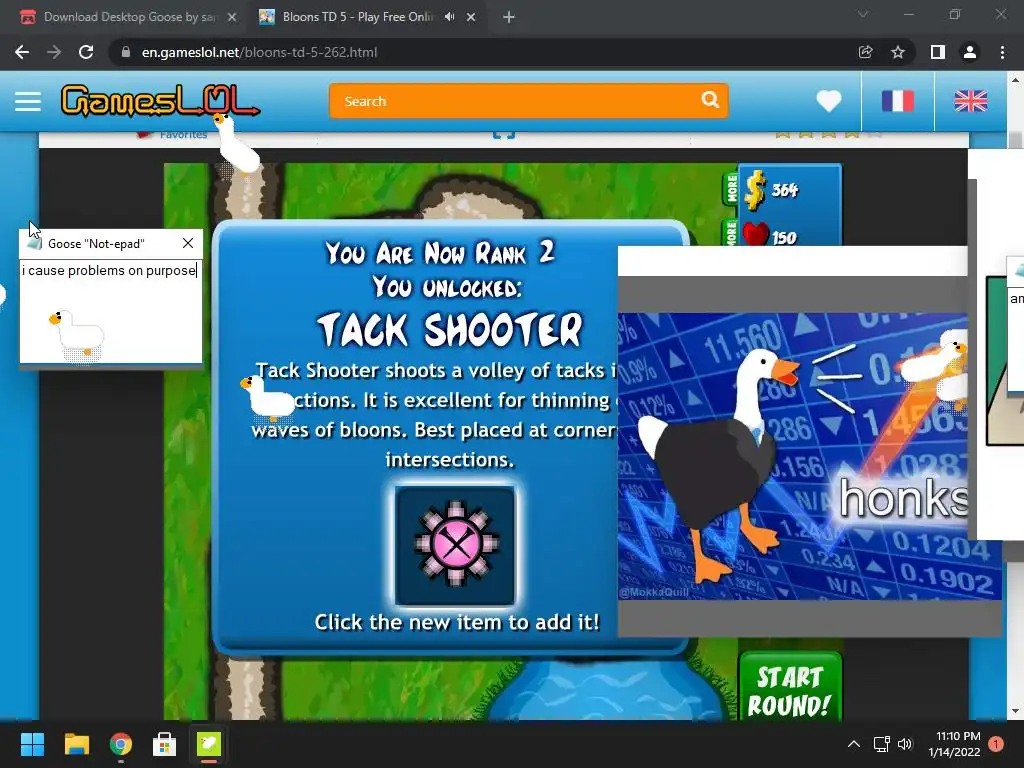Toggle the browser side panel
The image size is (1024, 768).
(x=938, y=52)
